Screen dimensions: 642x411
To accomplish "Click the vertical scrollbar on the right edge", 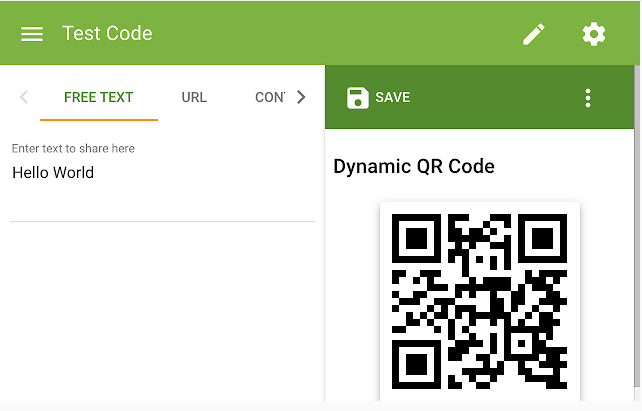I will [x=637, y=225].
